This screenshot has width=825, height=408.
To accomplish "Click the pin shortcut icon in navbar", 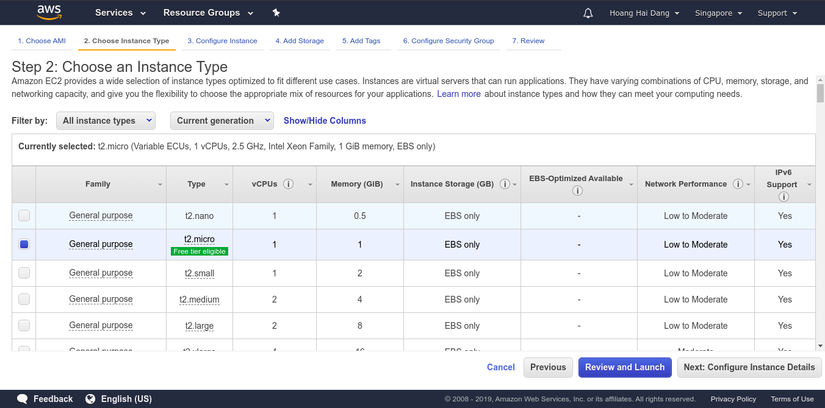I will coord(276,13).
